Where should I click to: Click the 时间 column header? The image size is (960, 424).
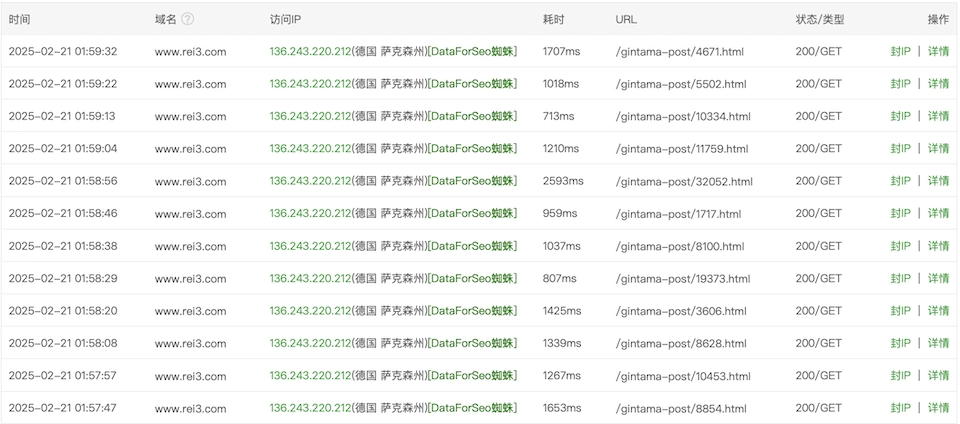point(19,19)
